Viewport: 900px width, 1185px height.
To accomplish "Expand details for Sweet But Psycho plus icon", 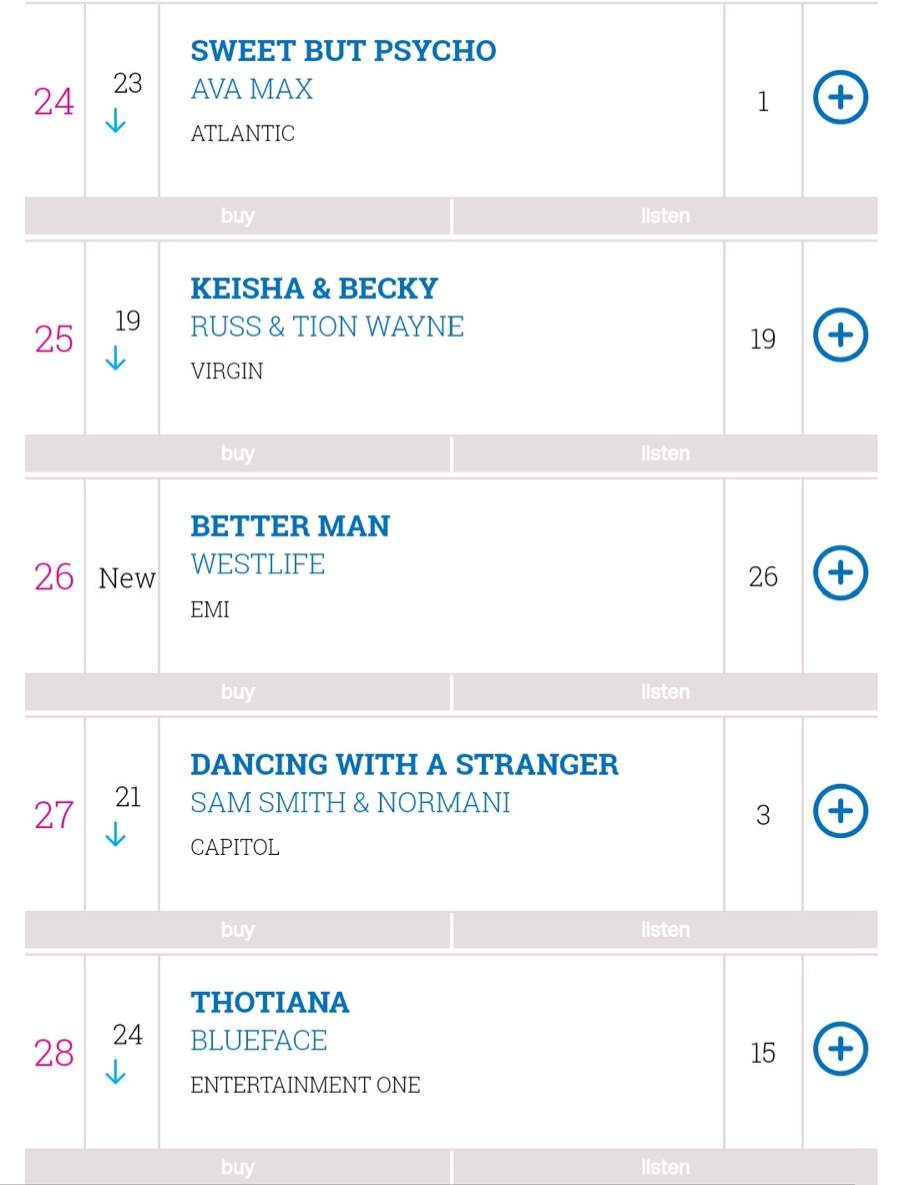I will pos(839,98).
